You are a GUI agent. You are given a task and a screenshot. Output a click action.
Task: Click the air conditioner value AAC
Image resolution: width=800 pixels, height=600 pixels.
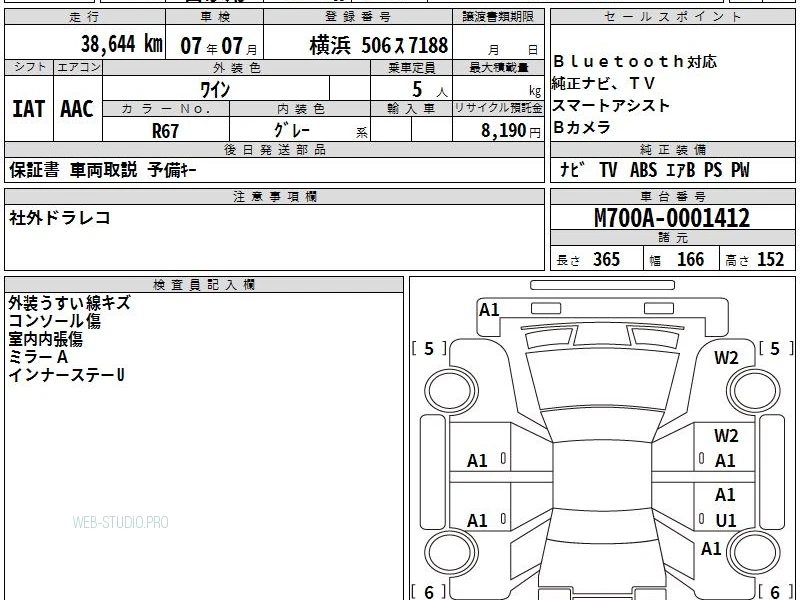77,109
